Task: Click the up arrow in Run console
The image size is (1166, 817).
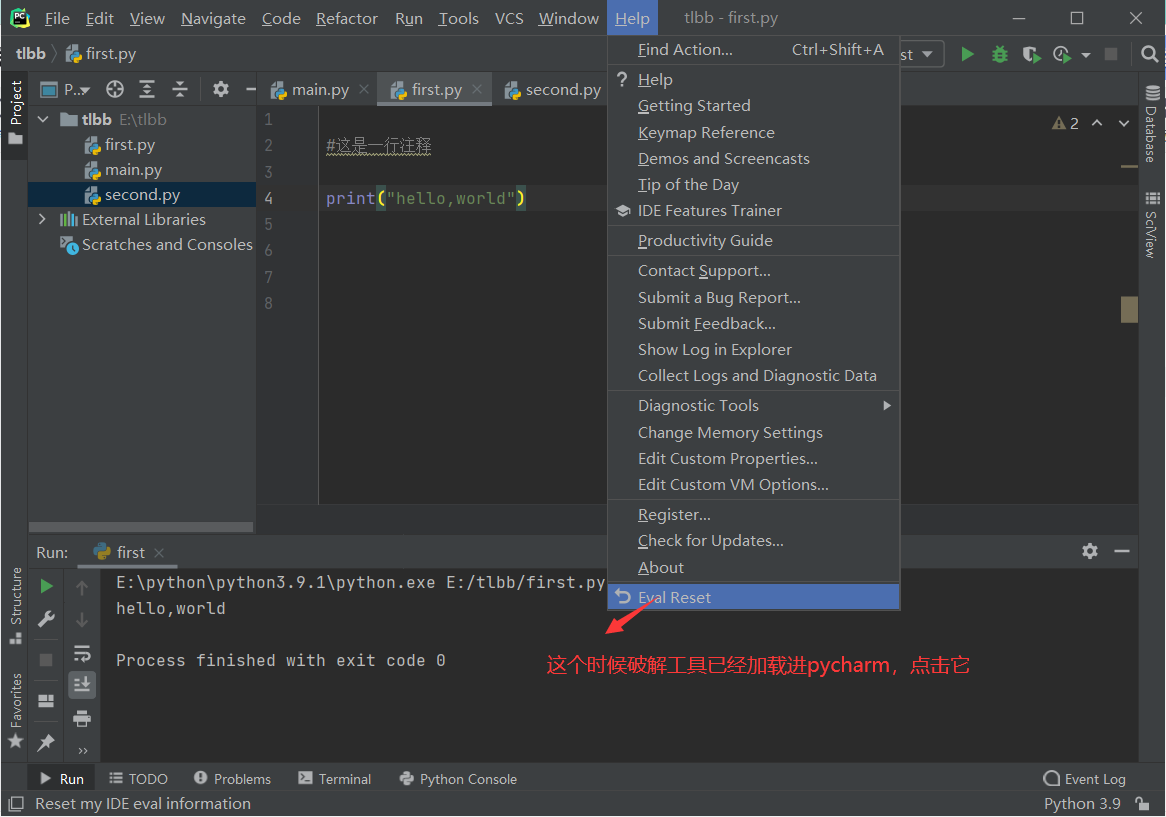Action: [x=82, y=588]
